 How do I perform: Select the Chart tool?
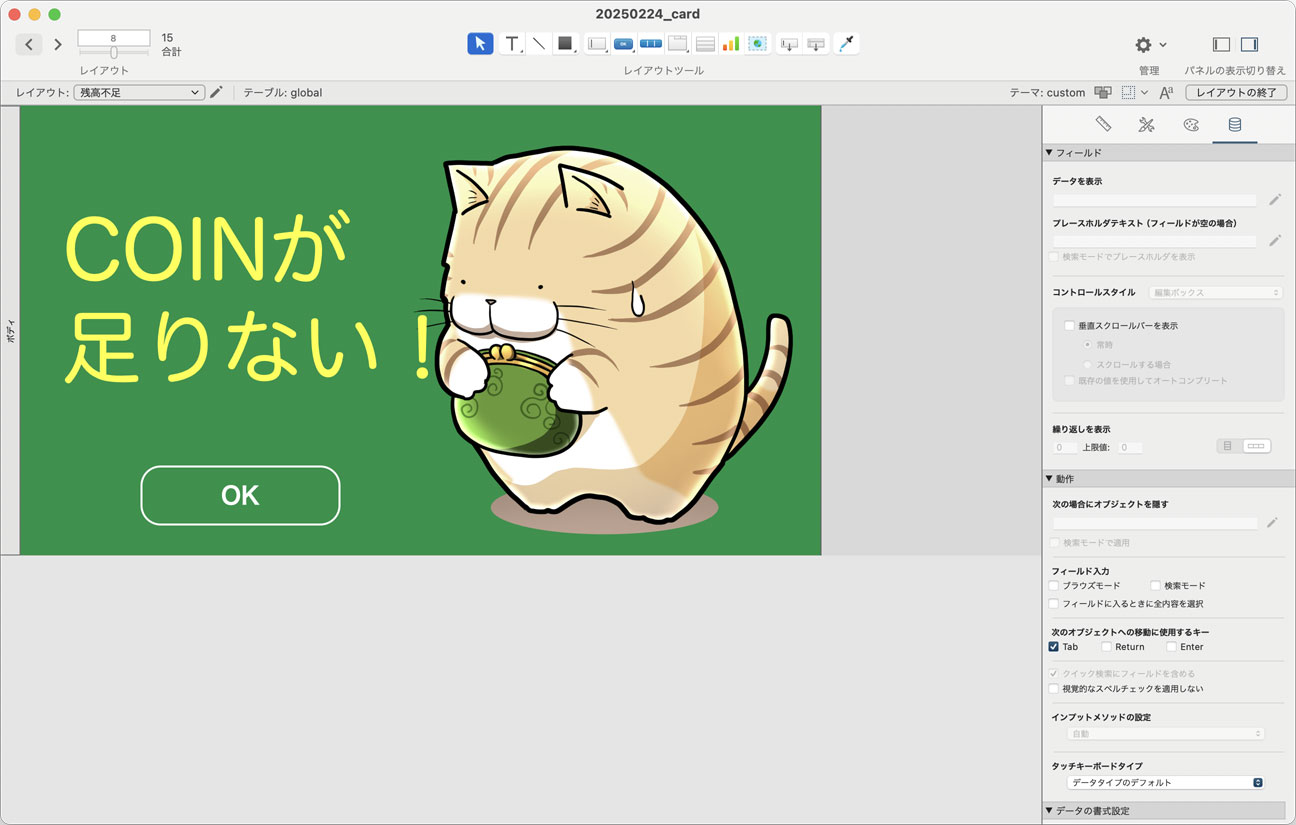731,43
